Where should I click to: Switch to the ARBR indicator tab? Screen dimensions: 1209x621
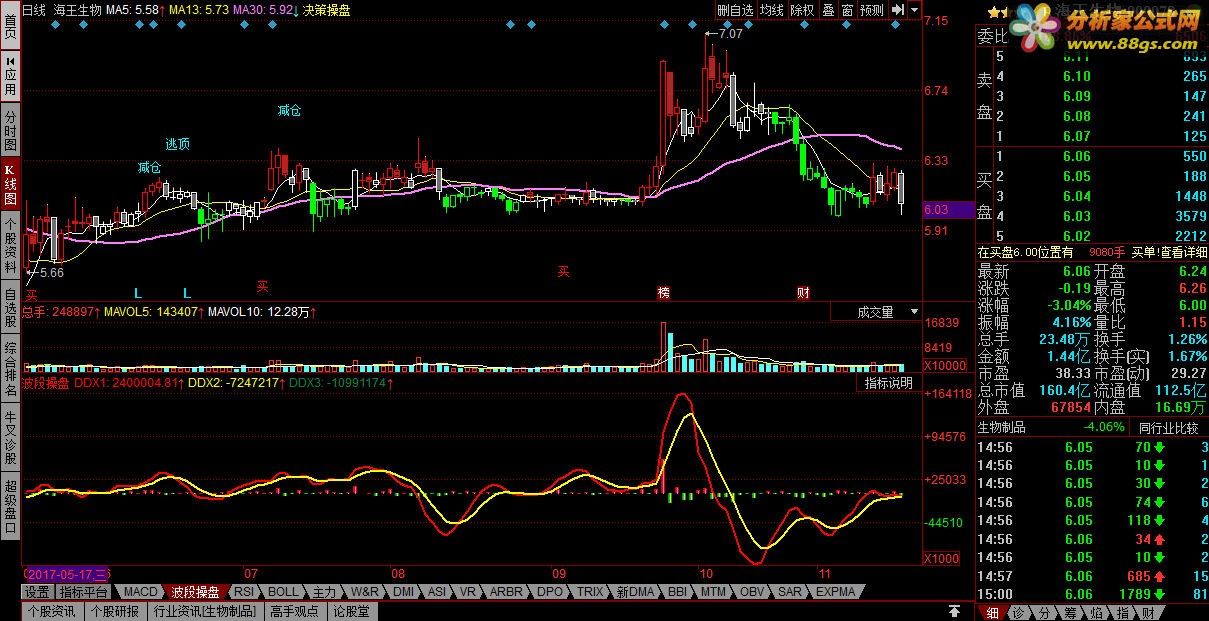tap(505, 592)
